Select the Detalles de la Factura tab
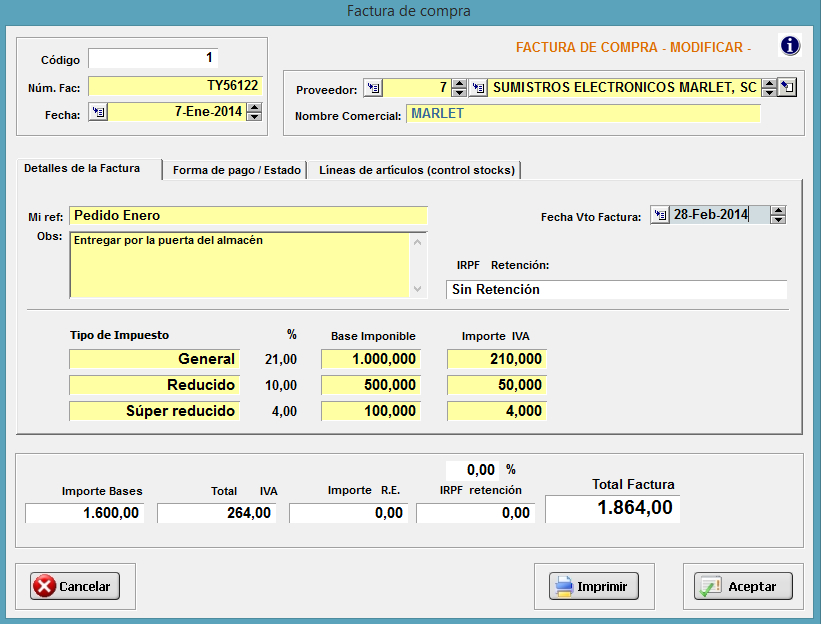This screenshot has width=821, height=624. coord(90,168)
